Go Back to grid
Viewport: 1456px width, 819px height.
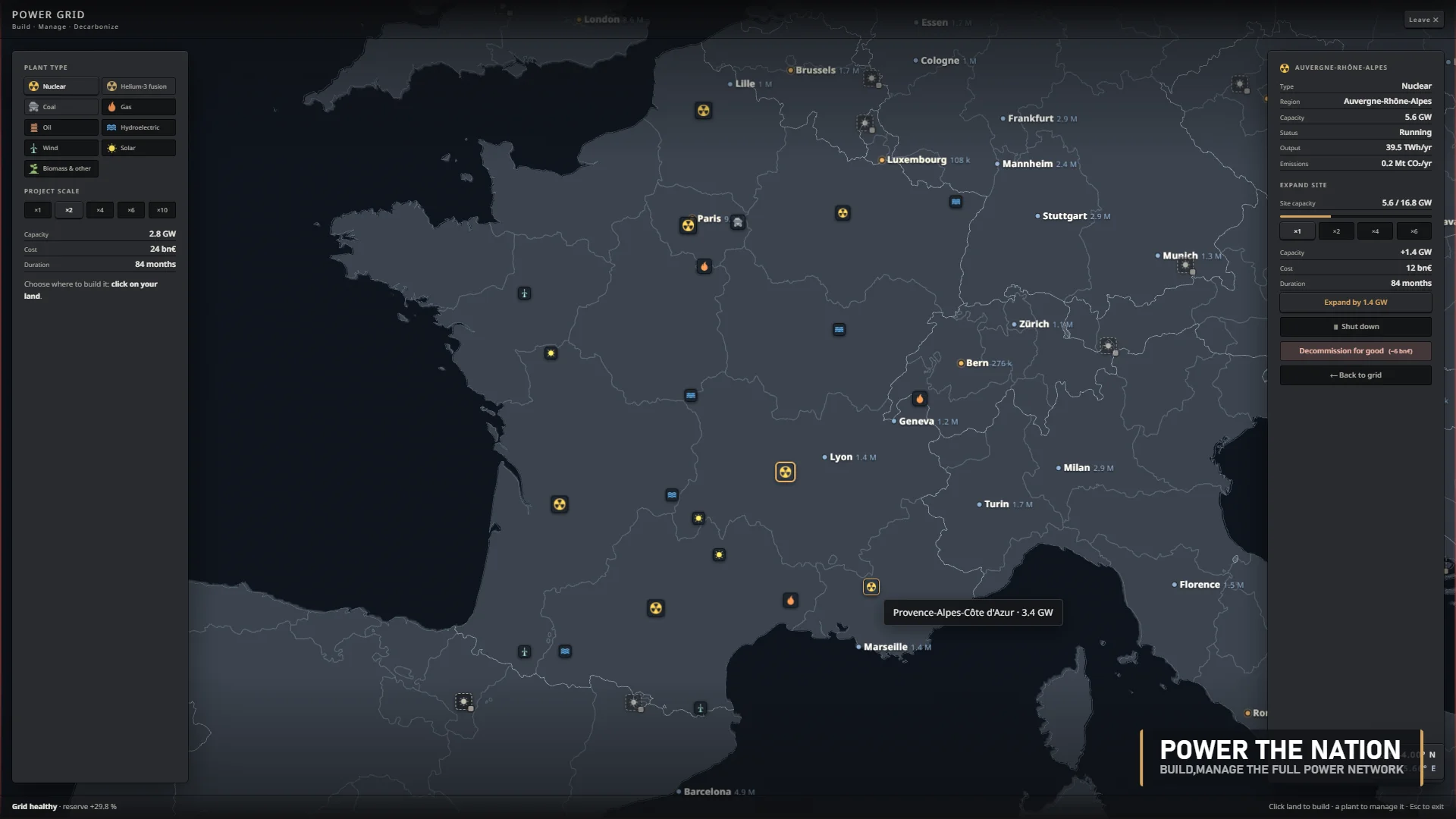[1355, 375]
